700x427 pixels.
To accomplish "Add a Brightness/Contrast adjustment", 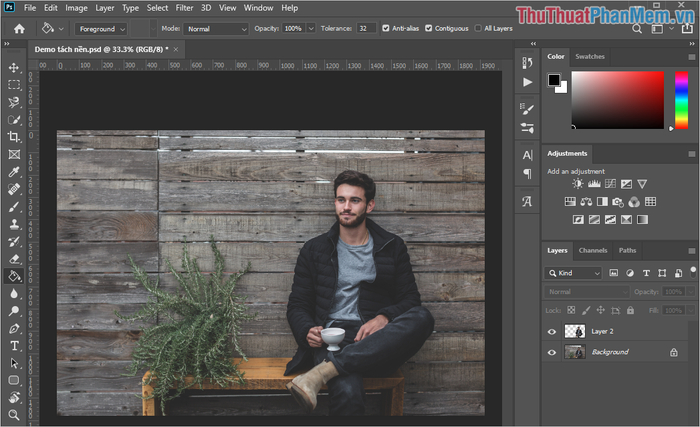I will 578,184.
